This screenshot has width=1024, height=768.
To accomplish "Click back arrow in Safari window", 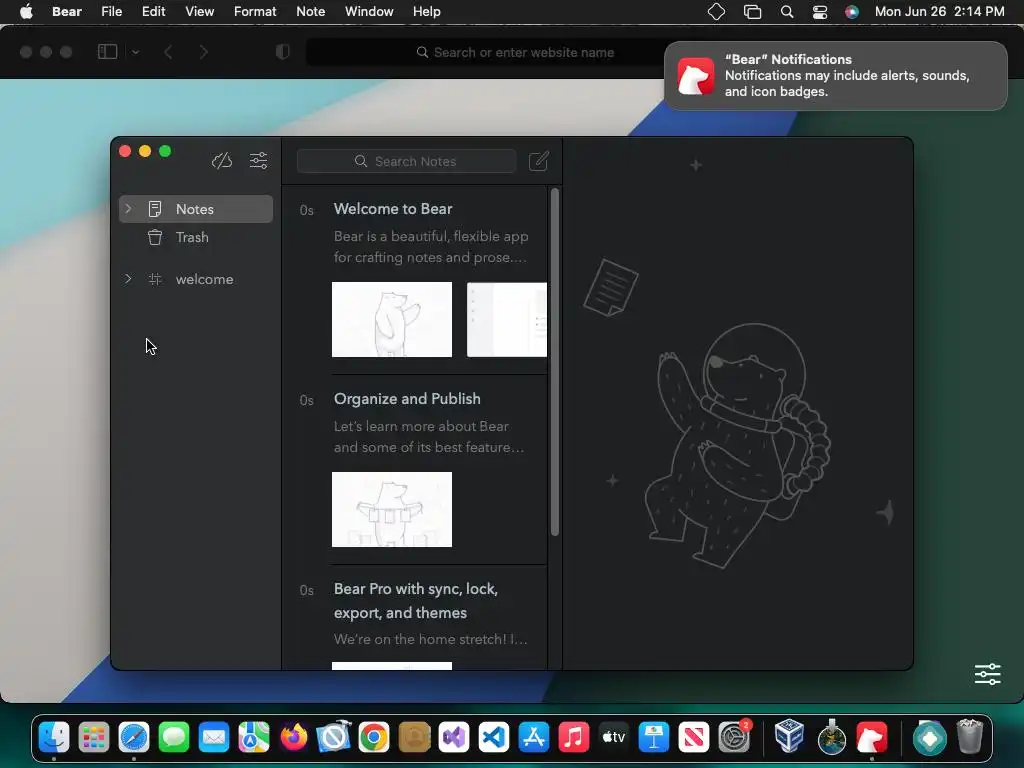I will tap(168, 52).
